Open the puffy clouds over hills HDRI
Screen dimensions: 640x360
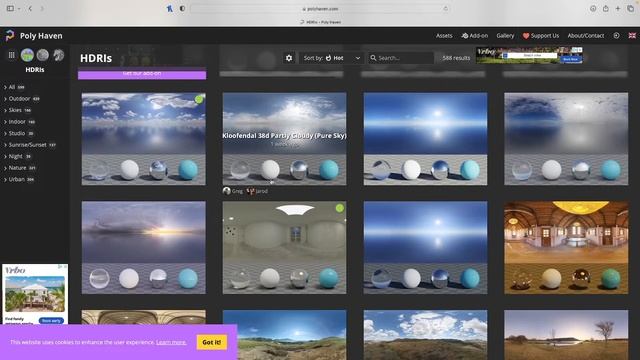point(425,335)
